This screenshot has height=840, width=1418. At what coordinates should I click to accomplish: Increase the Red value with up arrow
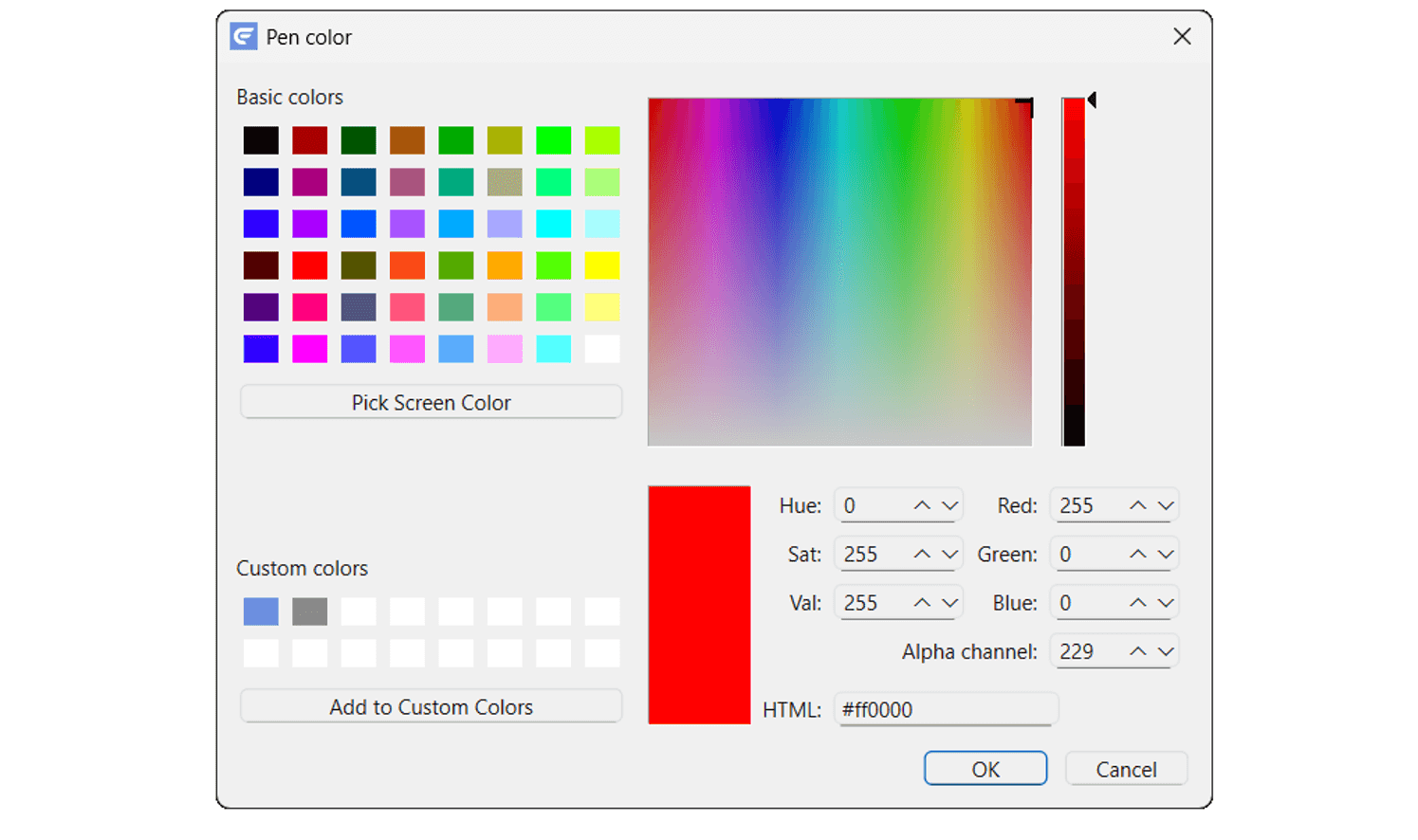coord(1138,505)
